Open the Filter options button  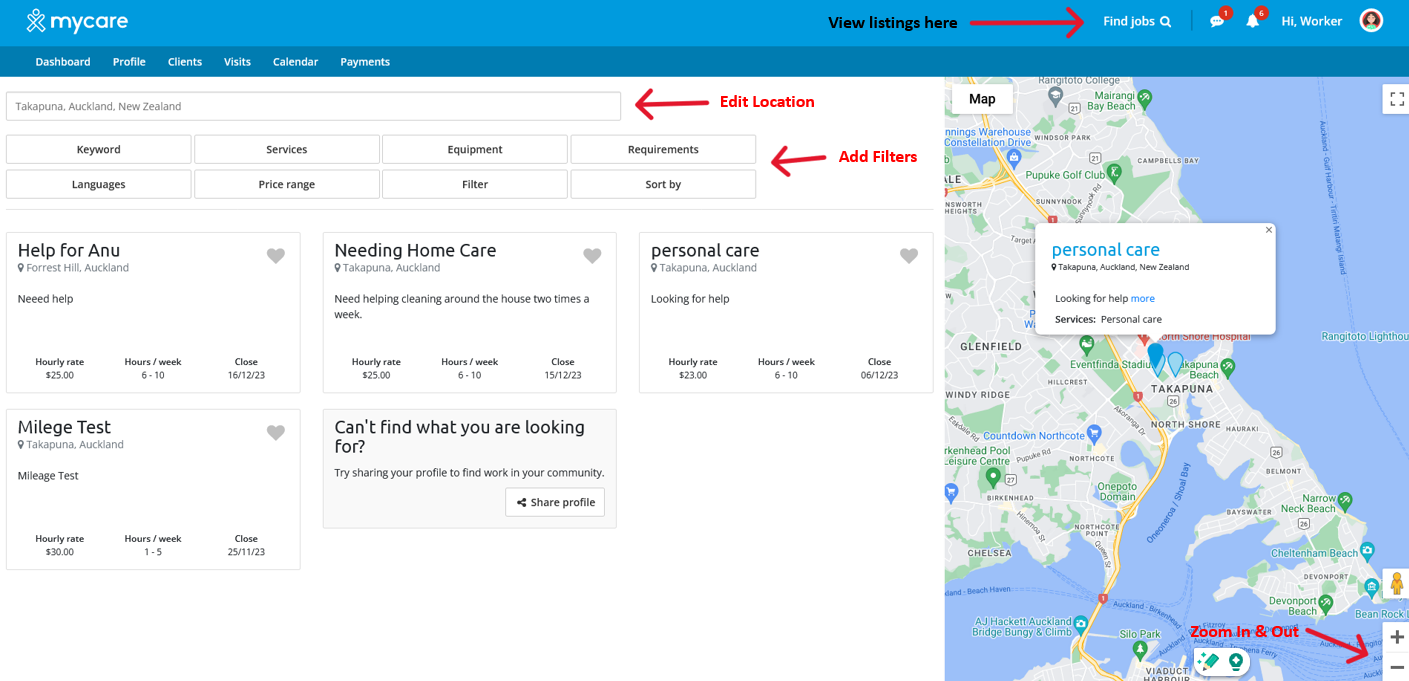475,184
